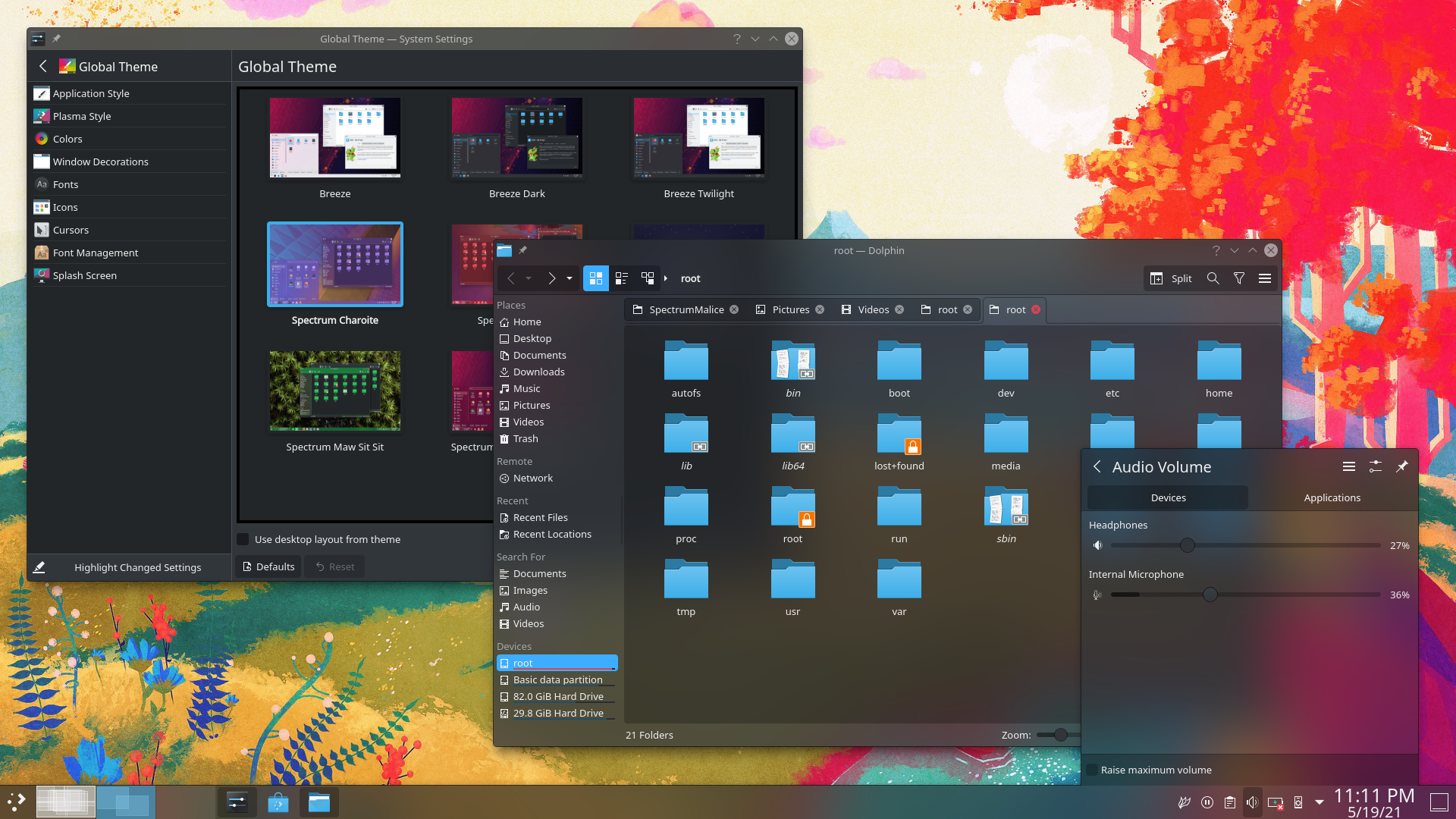The height and width of the screenshot is (819, 1456).
Task: Open Splash Screen settings
Action: click(129, 275)
